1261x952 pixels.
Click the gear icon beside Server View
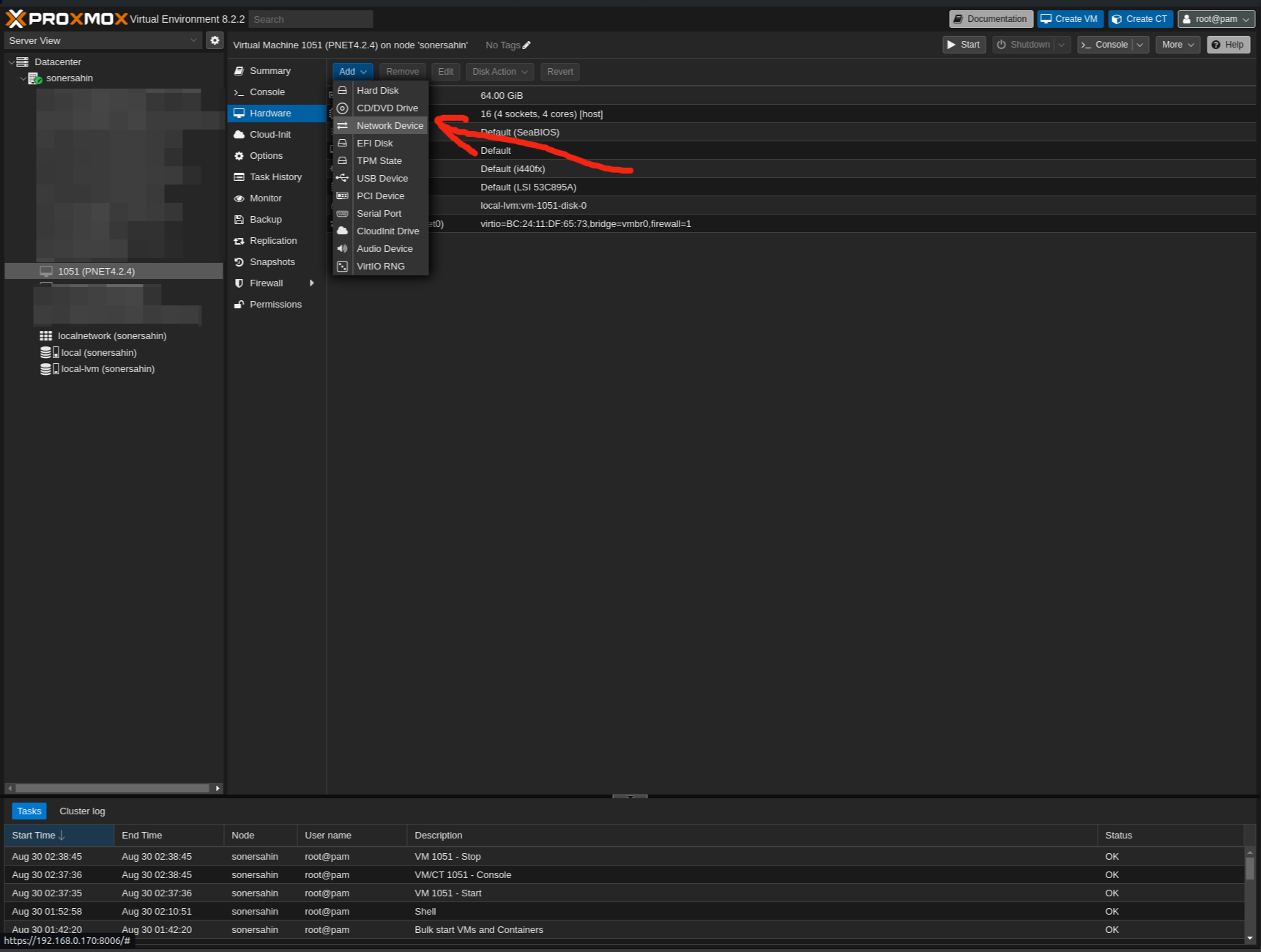(x=215, y=40)
